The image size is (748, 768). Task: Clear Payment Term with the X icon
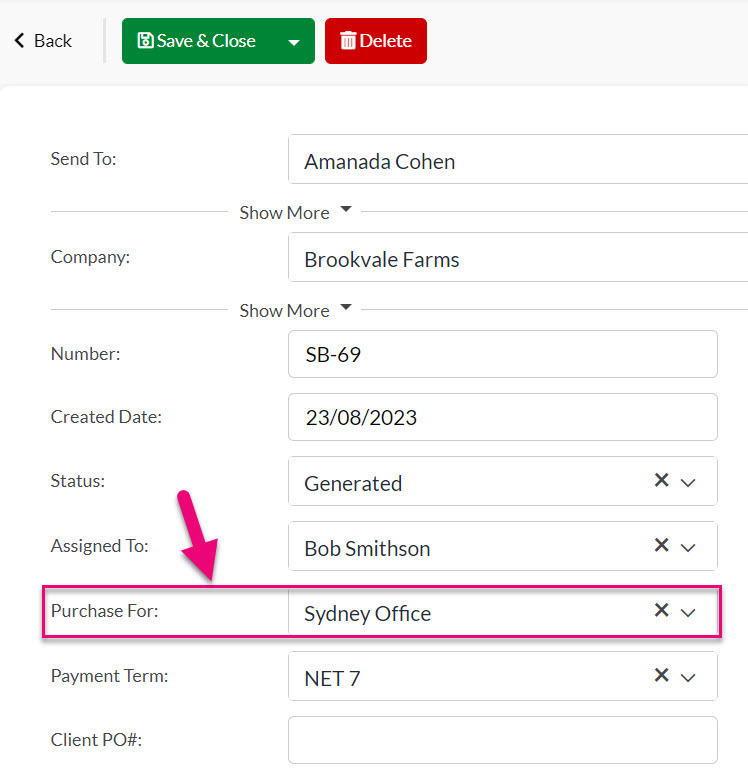pos(661,675)
